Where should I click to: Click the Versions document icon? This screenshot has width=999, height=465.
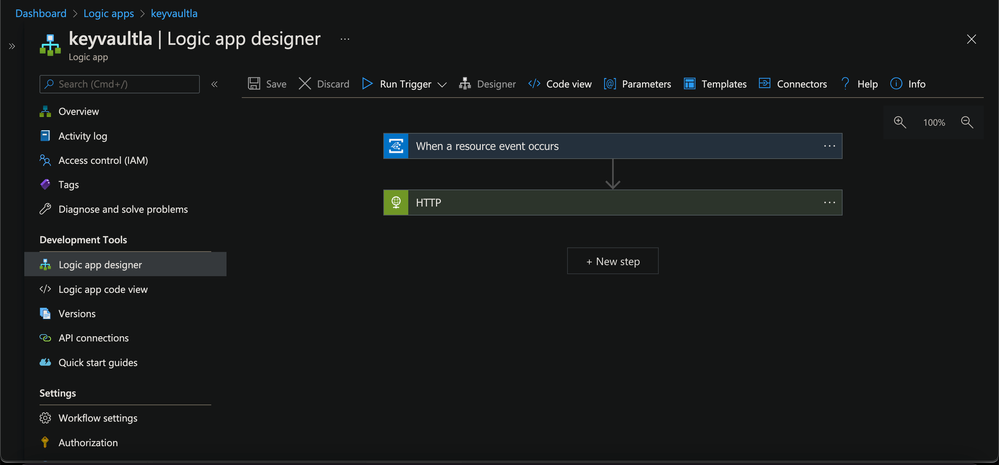(x=45, y=313)
